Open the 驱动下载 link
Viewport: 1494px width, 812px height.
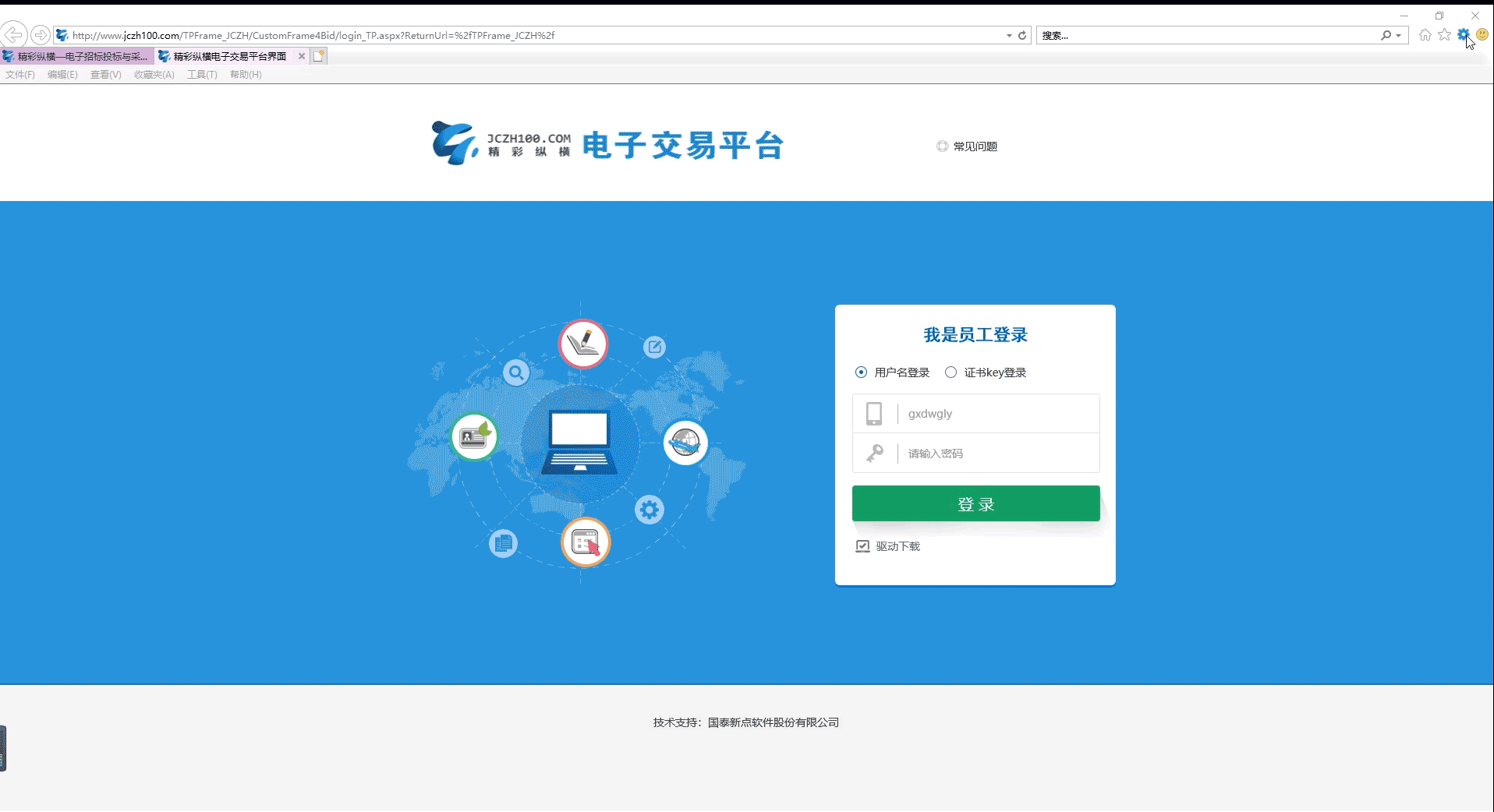coord(898,546)
